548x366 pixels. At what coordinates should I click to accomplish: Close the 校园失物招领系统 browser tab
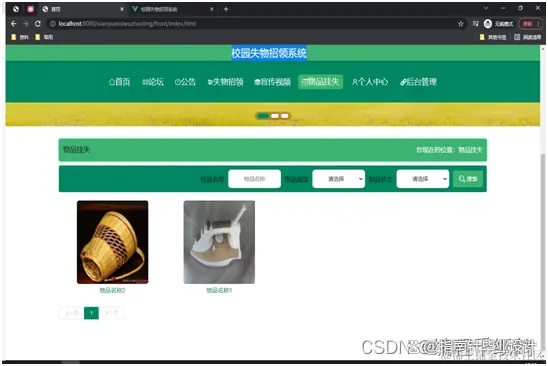(211, 9)
